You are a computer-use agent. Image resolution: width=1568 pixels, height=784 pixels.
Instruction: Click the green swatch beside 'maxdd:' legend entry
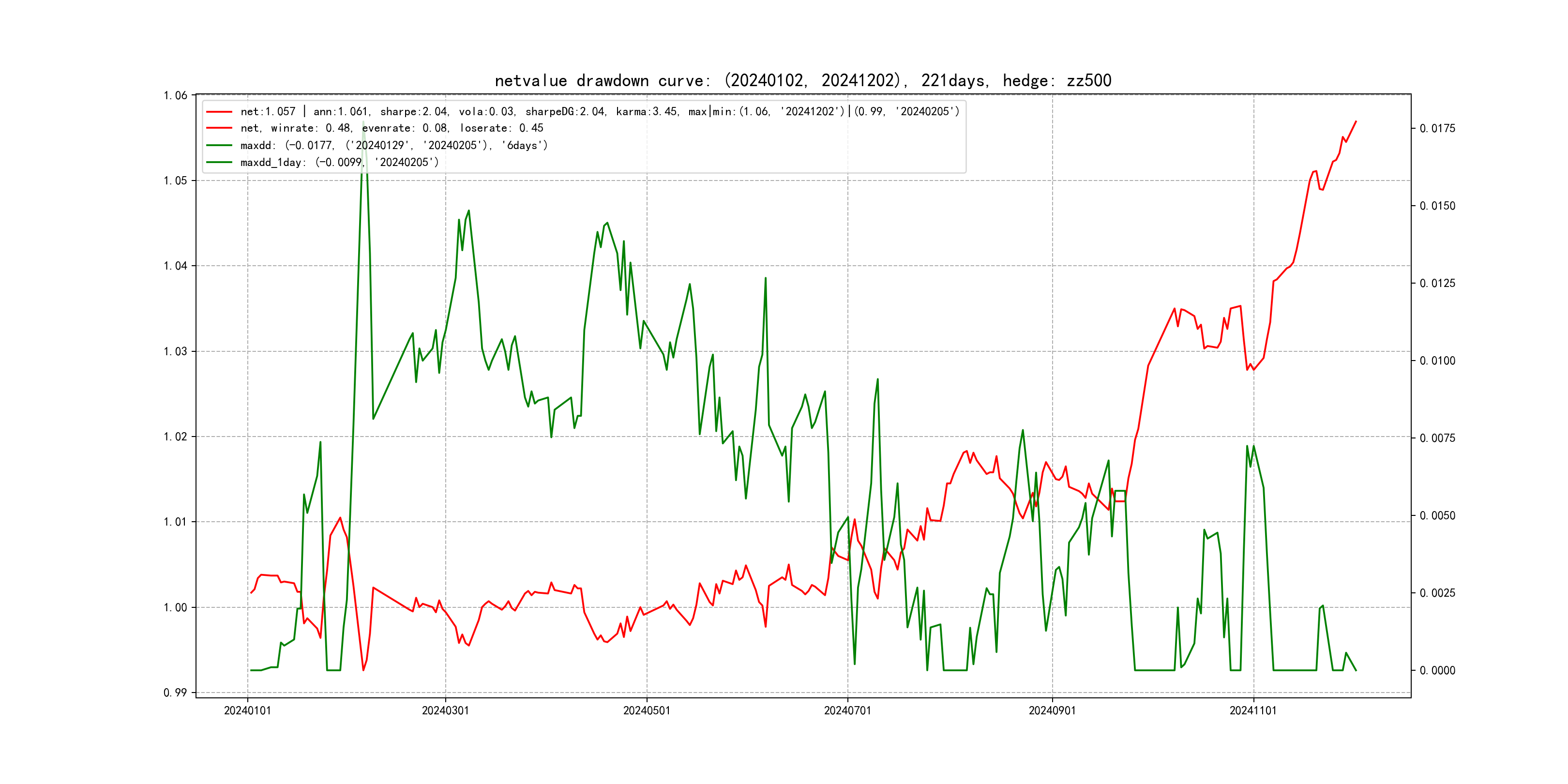219,146
